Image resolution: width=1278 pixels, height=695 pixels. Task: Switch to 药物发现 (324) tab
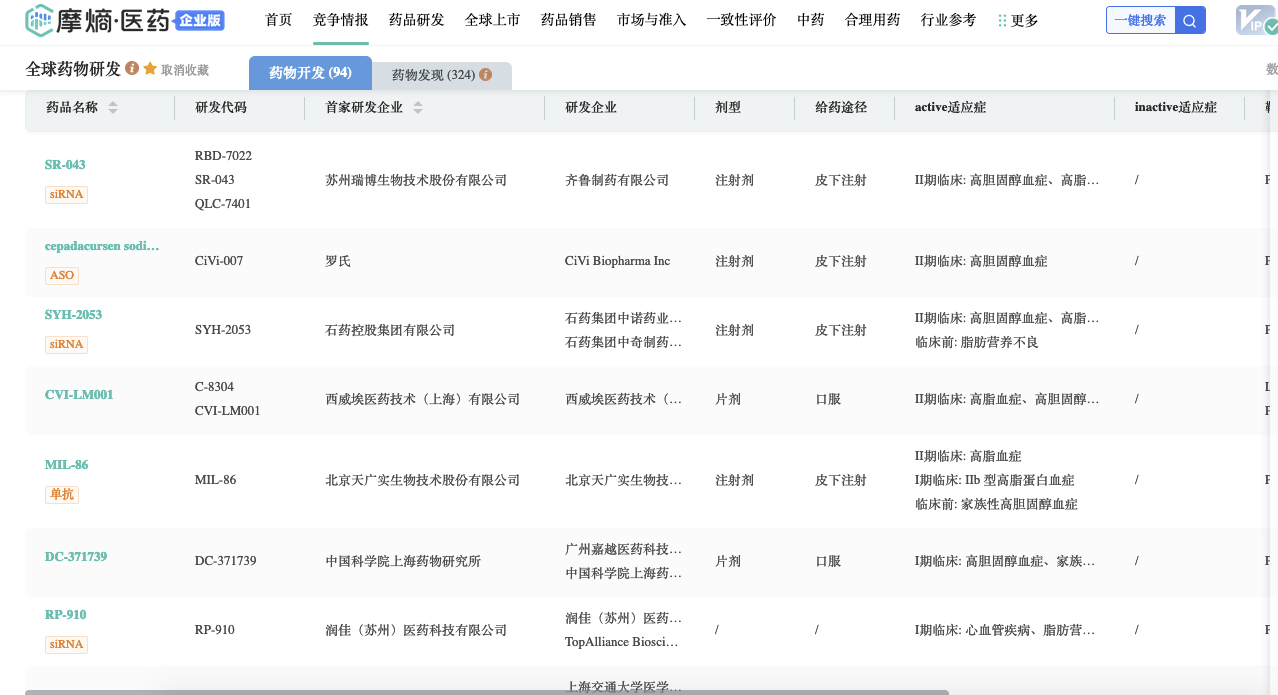coord(442,75)
